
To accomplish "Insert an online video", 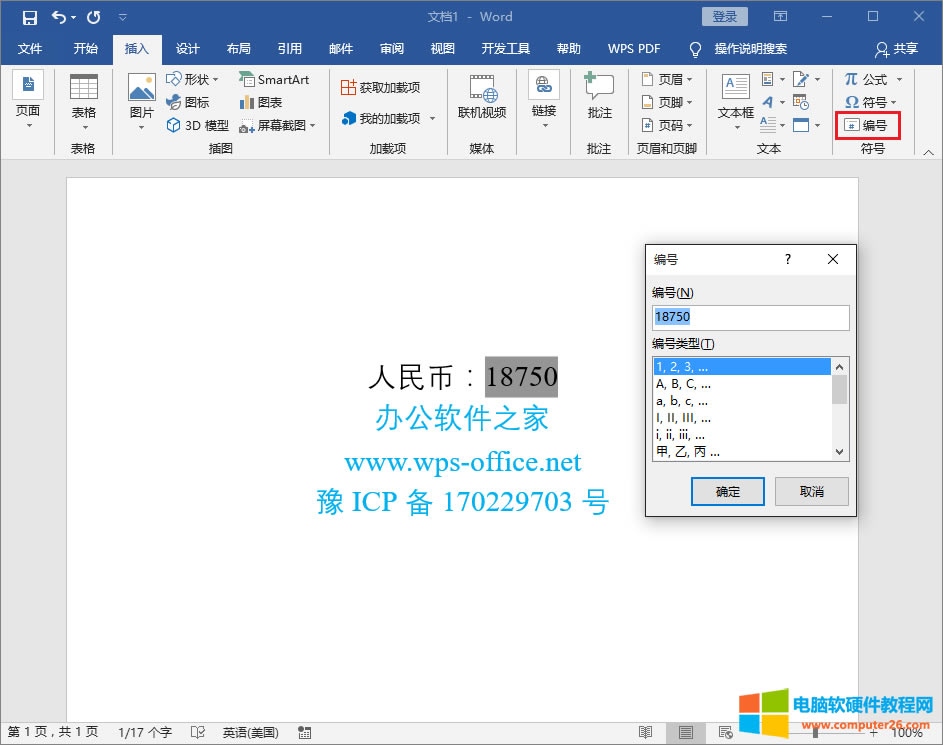I will click(482, 98).
